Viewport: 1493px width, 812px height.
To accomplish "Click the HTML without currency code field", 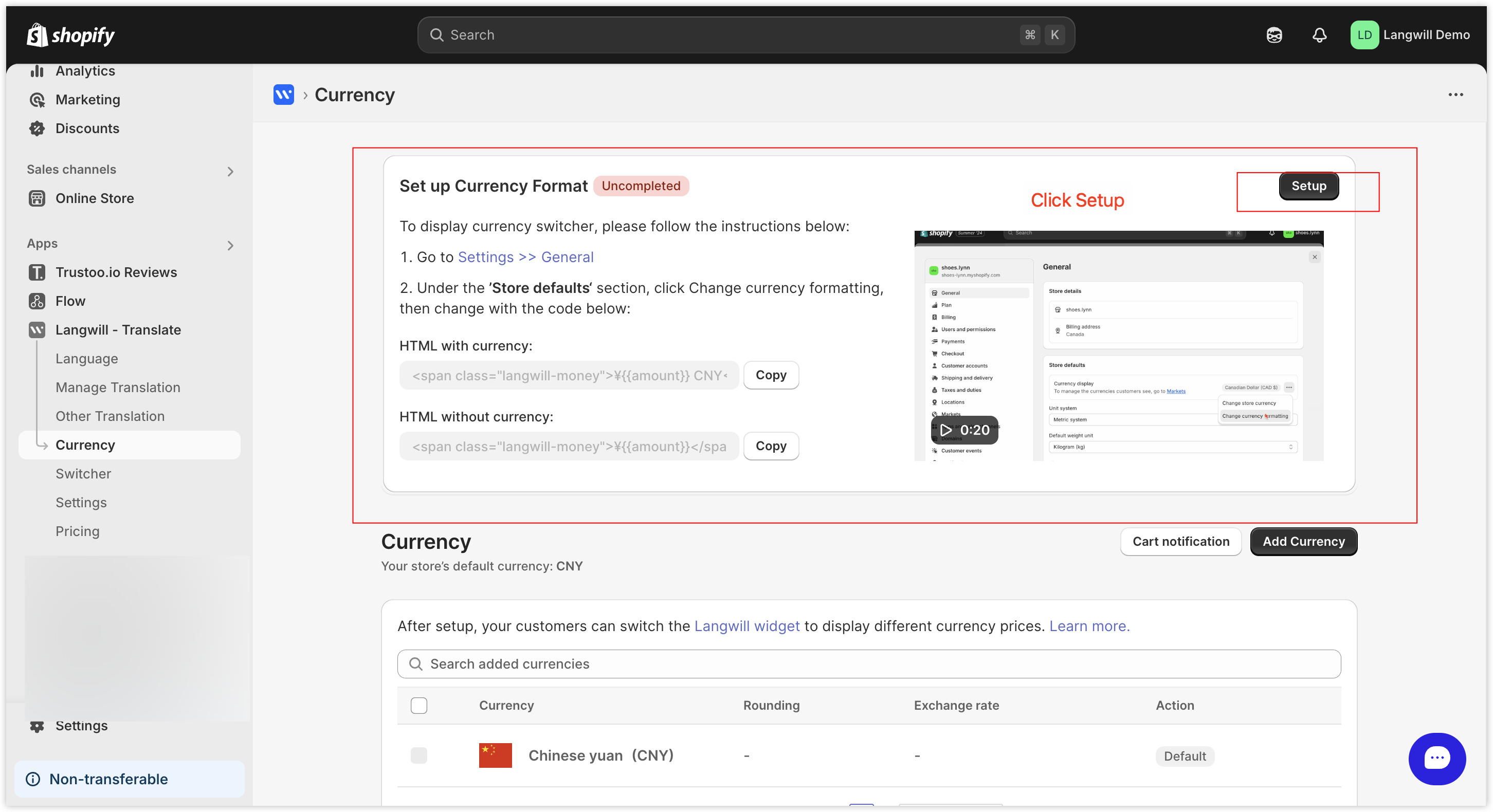I will [569, 447].
